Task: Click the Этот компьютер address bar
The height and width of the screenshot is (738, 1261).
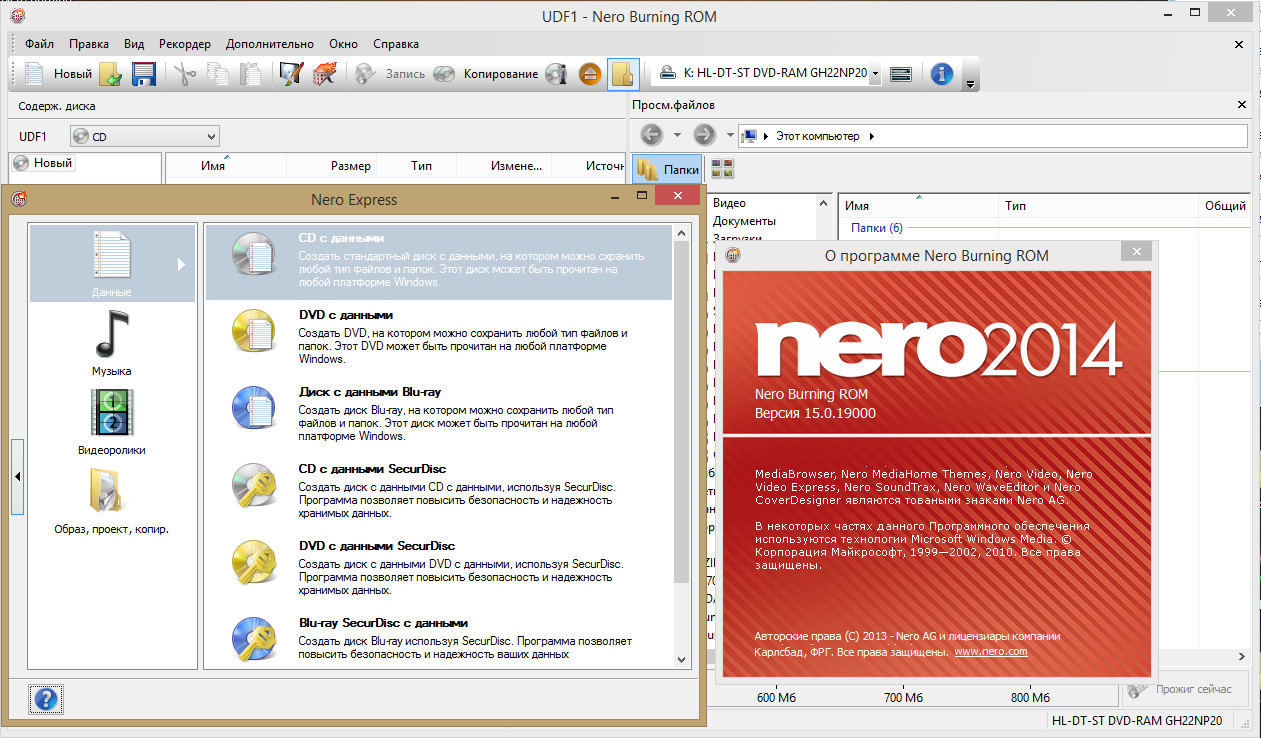Action: [x=994, y=136]
